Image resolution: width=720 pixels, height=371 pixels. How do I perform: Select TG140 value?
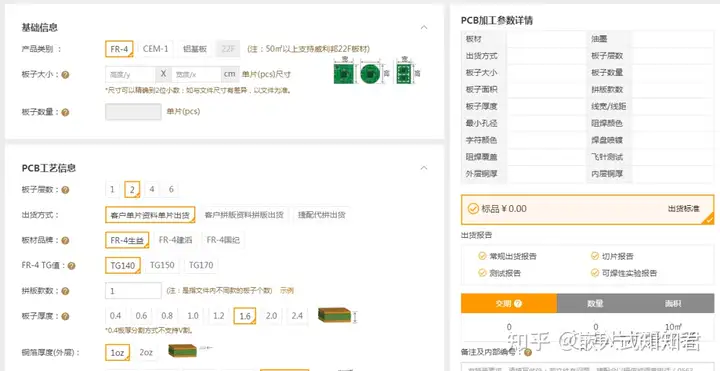(x=123, y=265)
